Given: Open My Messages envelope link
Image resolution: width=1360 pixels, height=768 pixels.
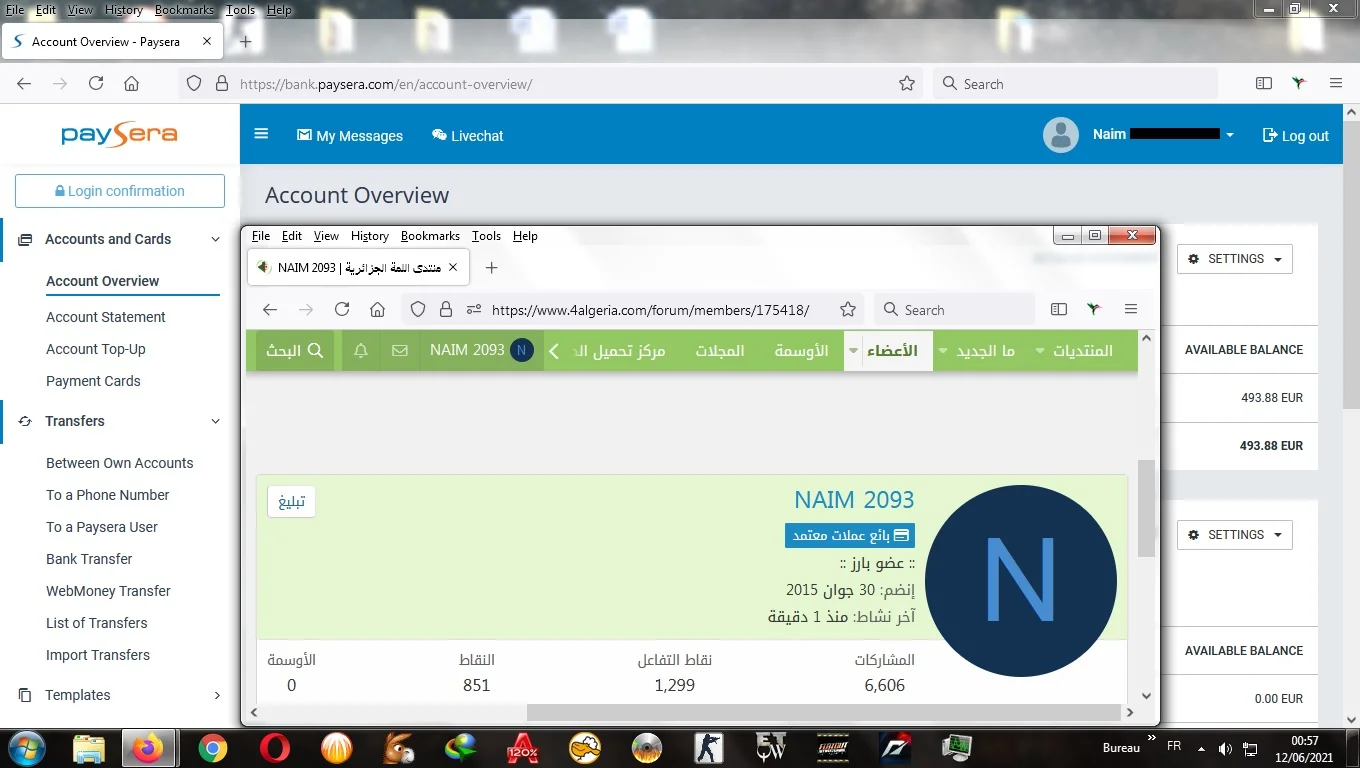Looking at the screenshot, I should tap(350, 136).
